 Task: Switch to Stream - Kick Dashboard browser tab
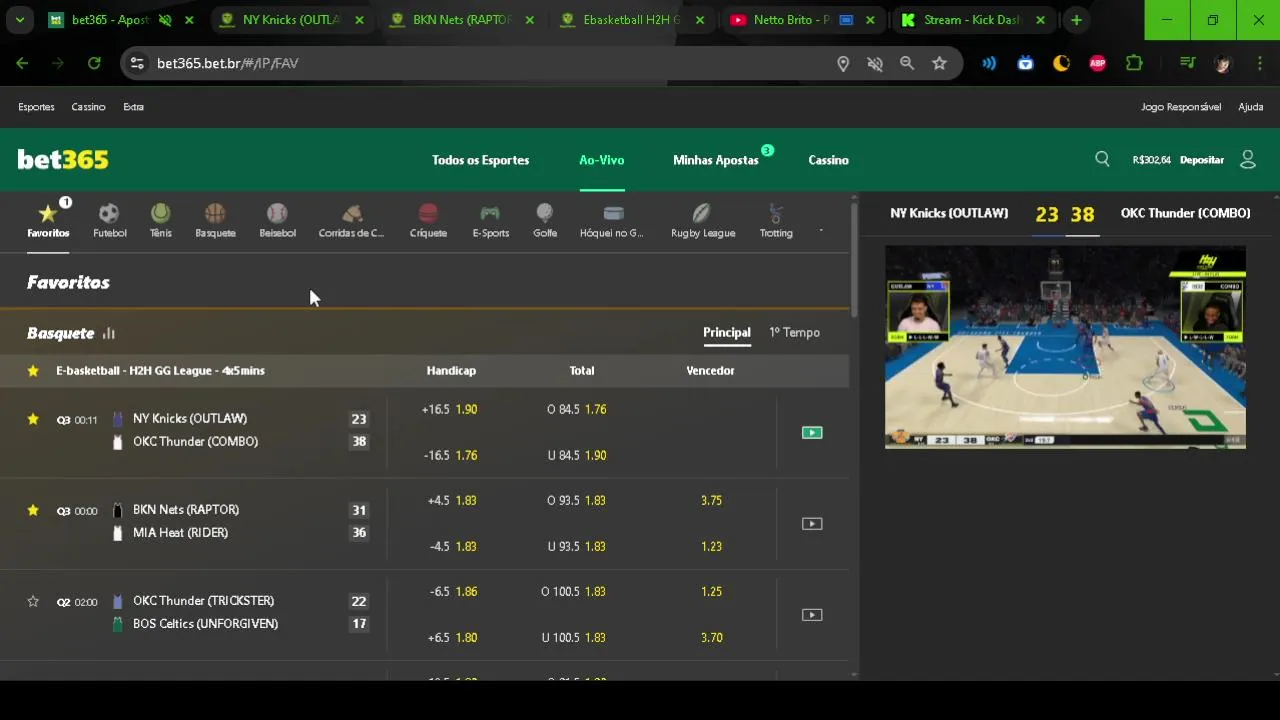[970, 20]
